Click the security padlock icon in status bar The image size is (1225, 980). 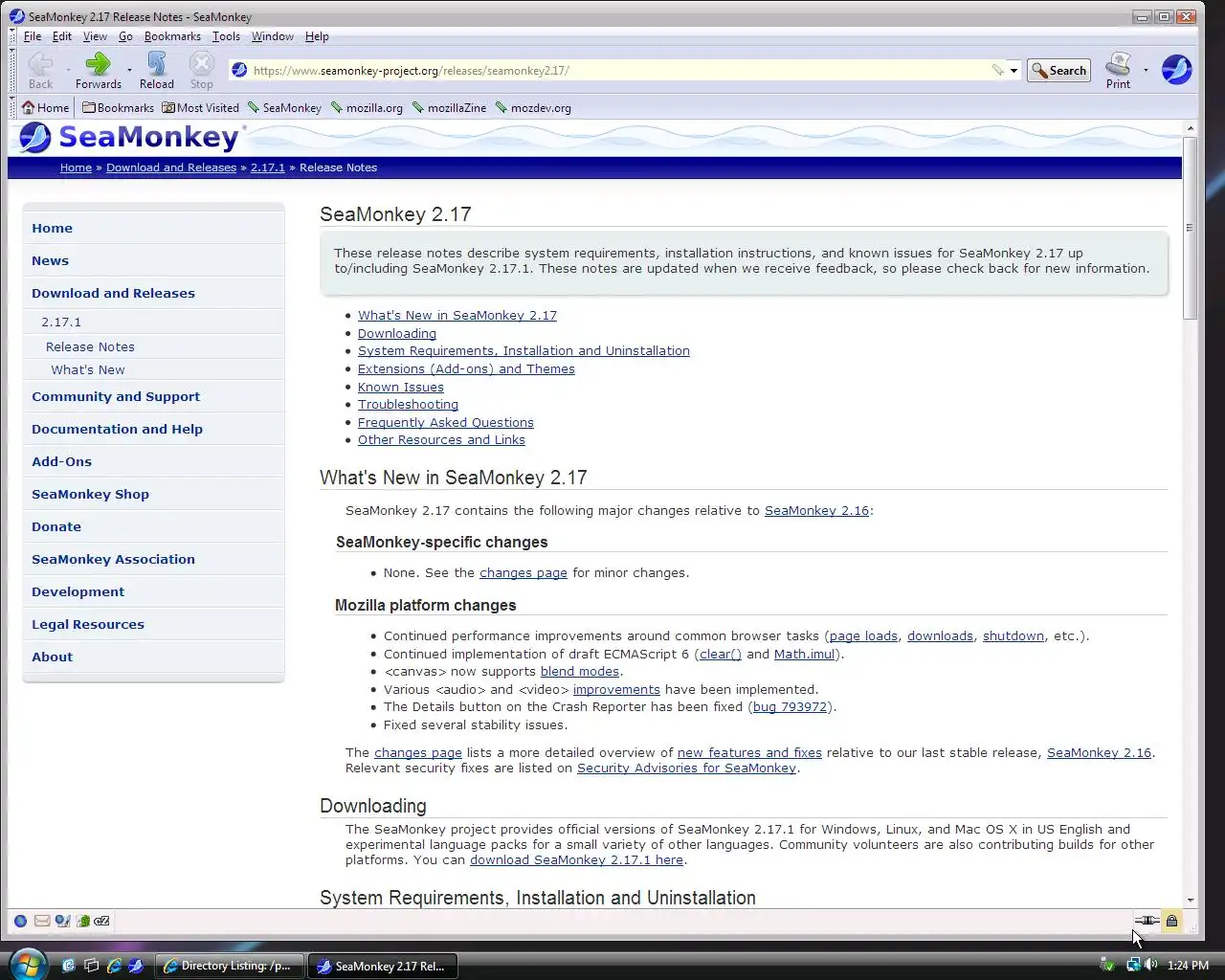pyautogui.click(x=1171, y=921)
